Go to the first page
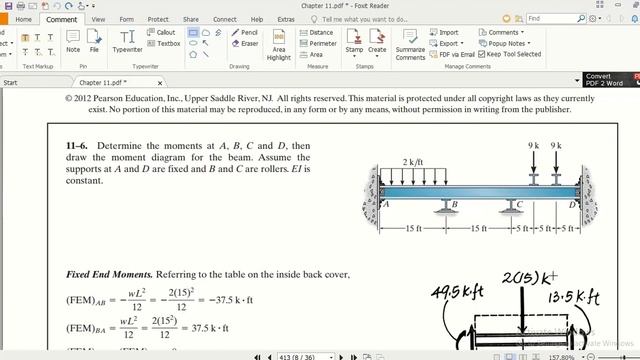 click(x=257, y=357)
